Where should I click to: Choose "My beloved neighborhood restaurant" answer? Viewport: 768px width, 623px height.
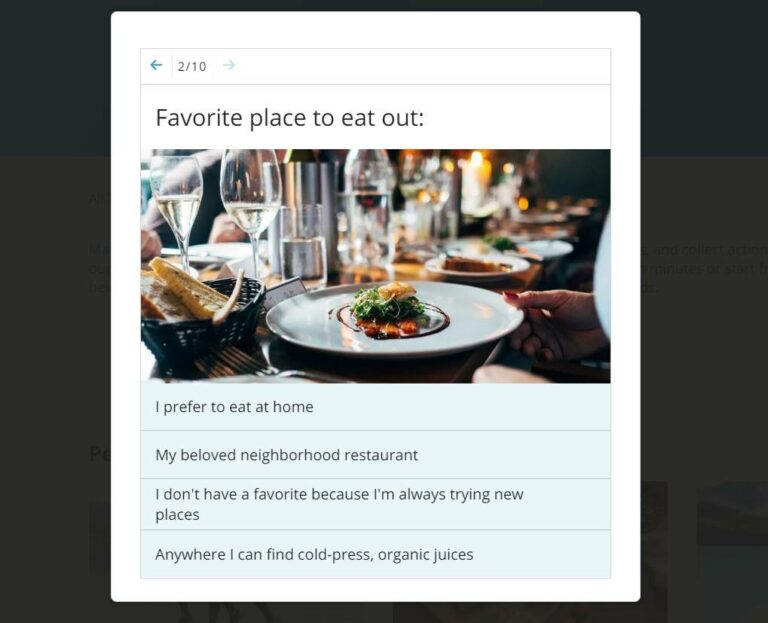click(x=375, y=455)
